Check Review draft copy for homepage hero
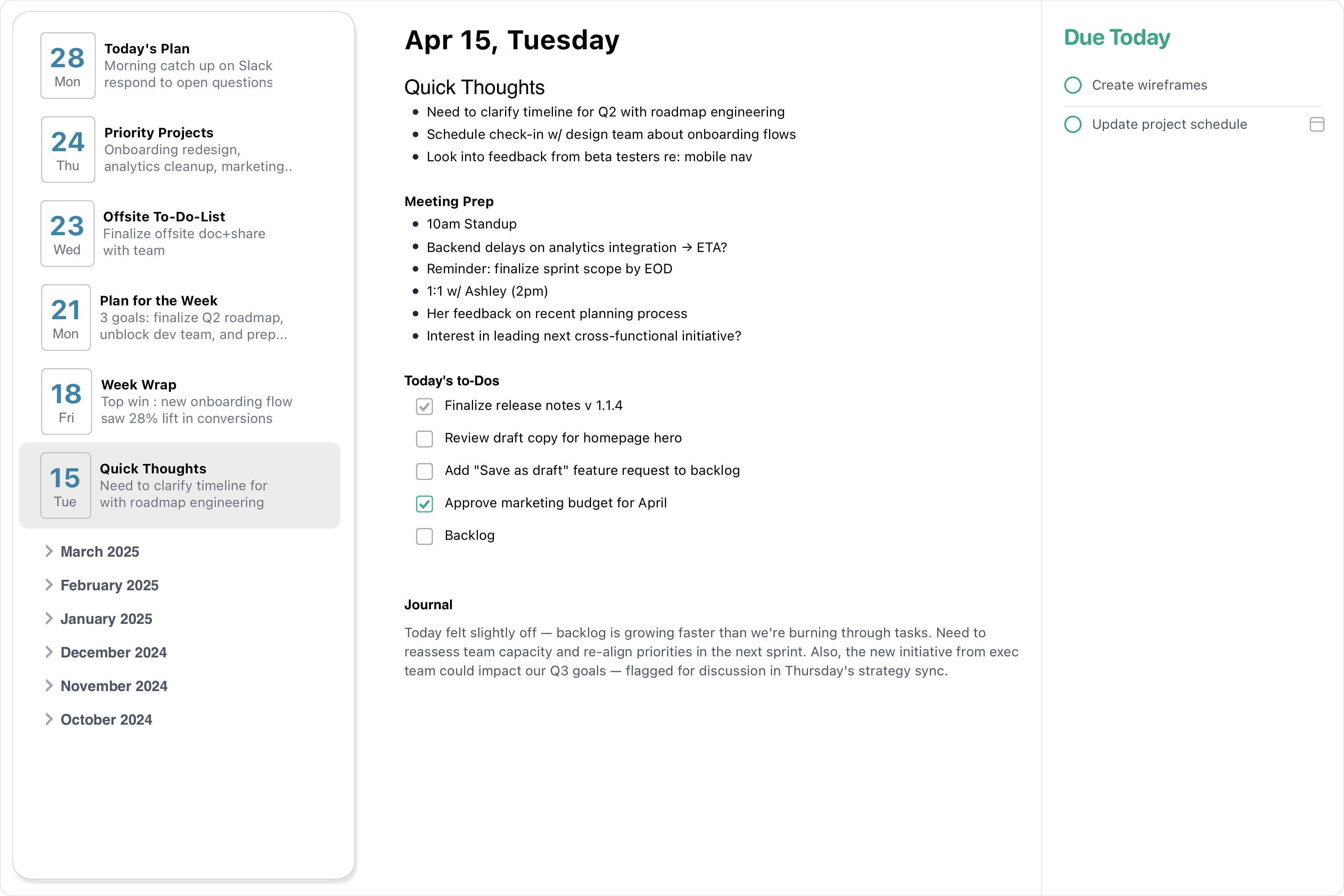 click(x=424, y=438)
